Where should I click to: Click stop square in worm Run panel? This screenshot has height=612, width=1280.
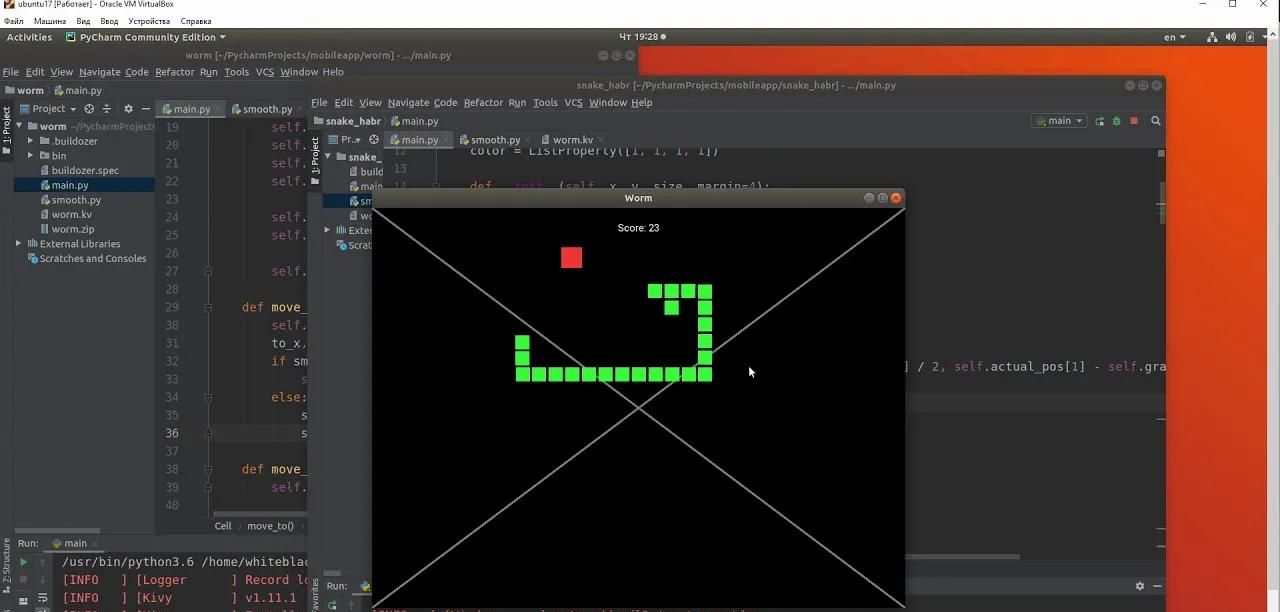click(24, 579)
